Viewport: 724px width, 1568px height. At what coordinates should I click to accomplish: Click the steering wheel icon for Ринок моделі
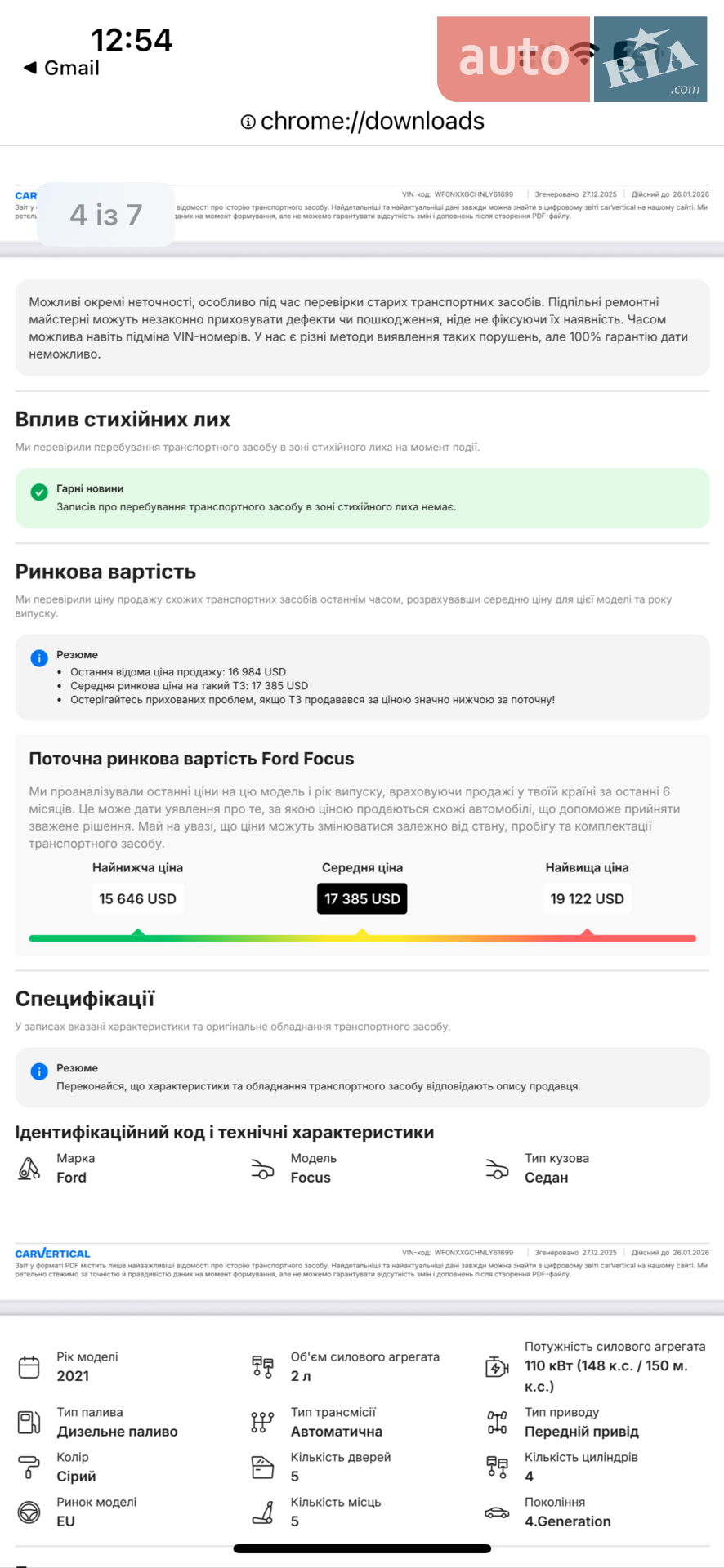pos(29,1512)
